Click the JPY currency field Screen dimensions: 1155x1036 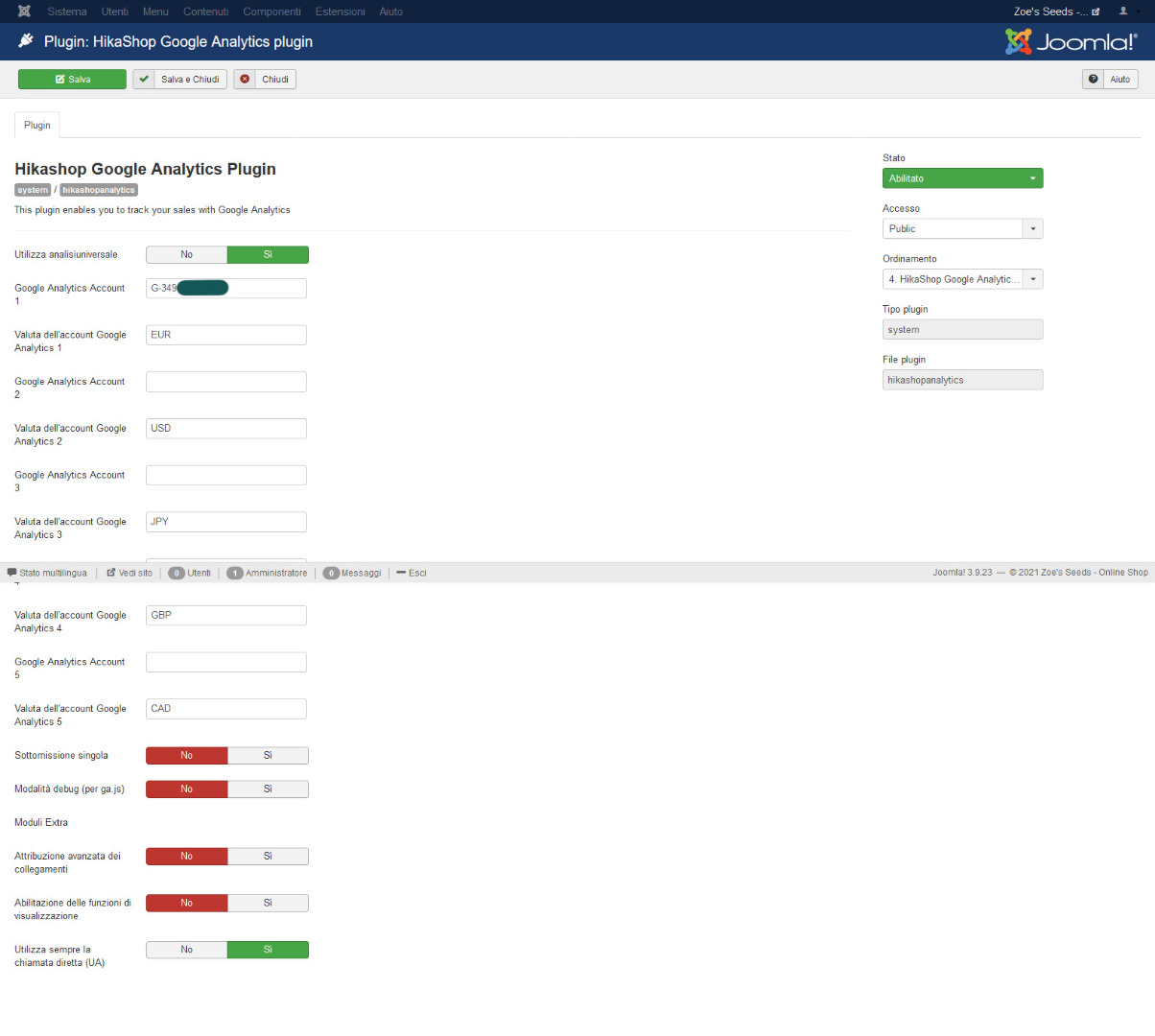[226, 522]
